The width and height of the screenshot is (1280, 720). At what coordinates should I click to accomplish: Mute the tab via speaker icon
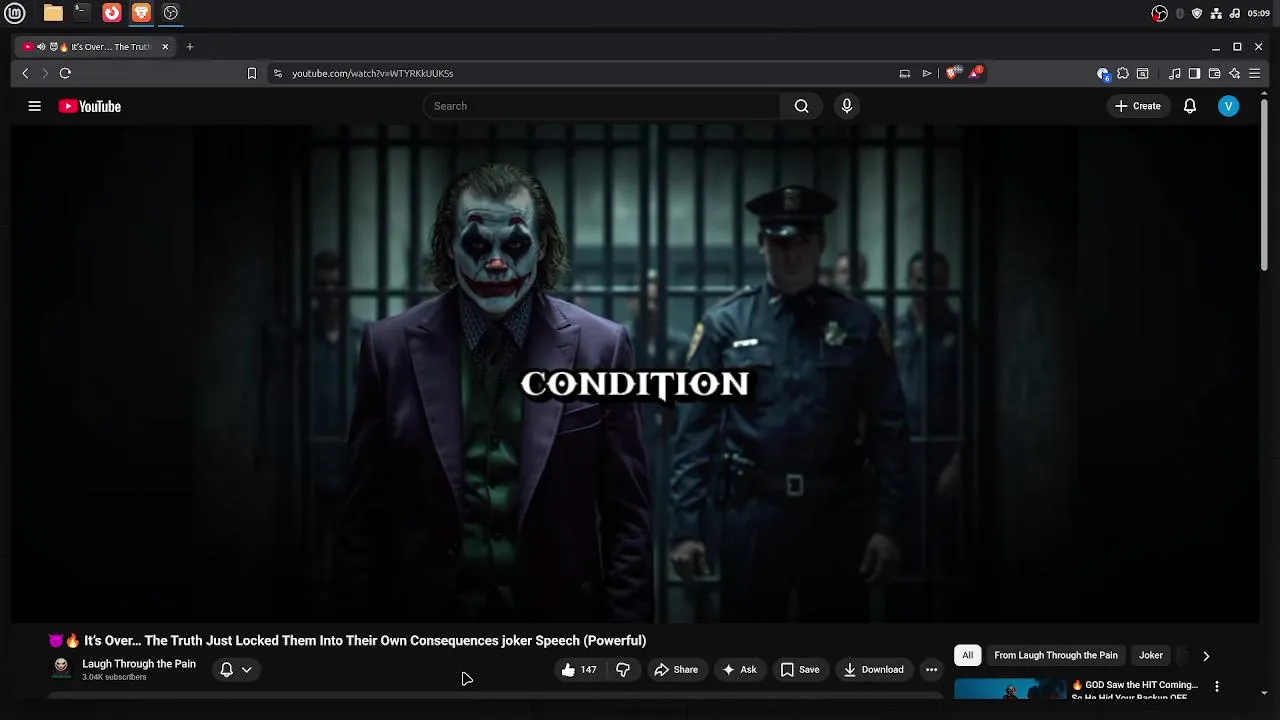41,46
